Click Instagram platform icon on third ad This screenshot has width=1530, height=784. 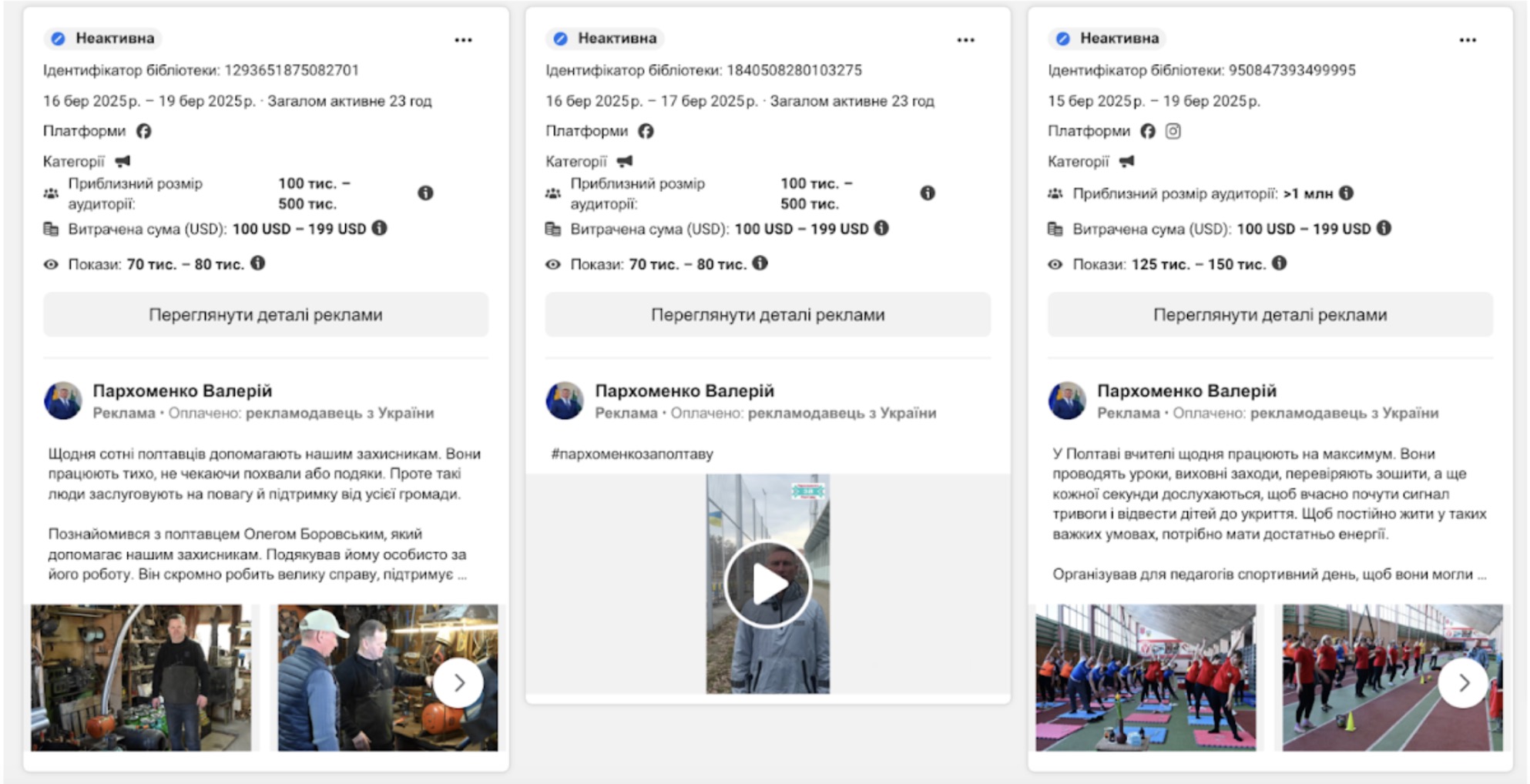(x=1173, y=131)
